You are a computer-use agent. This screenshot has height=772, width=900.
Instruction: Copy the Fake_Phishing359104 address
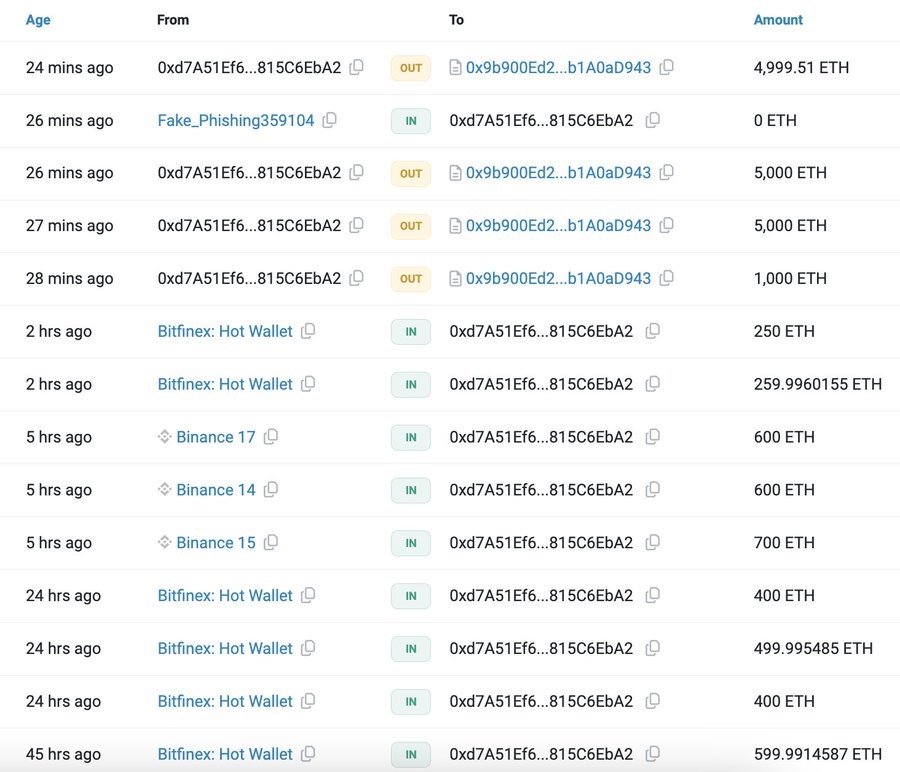pos(330,121)
